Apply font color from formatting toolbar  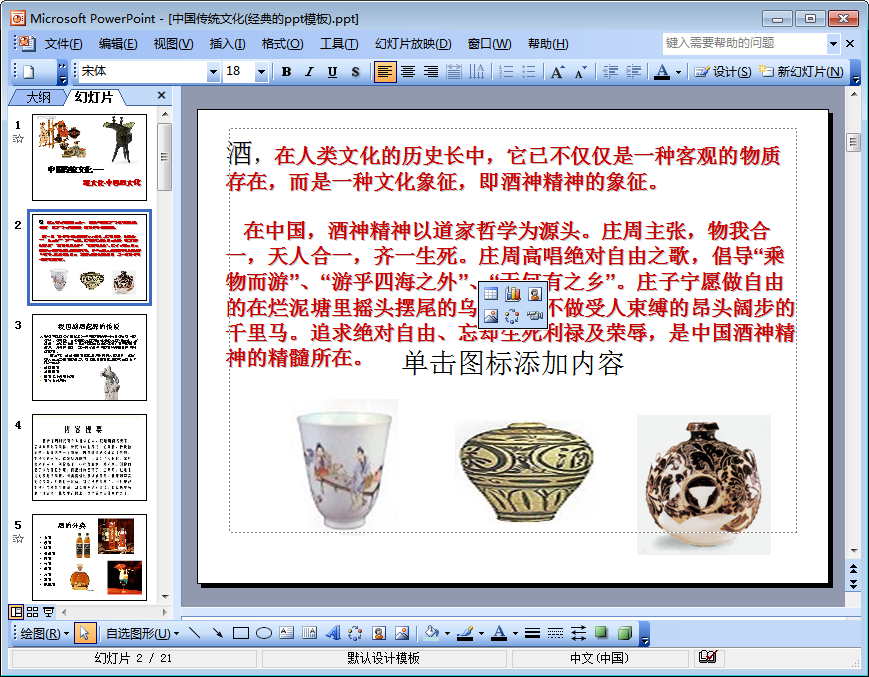(x=662, y=72)
